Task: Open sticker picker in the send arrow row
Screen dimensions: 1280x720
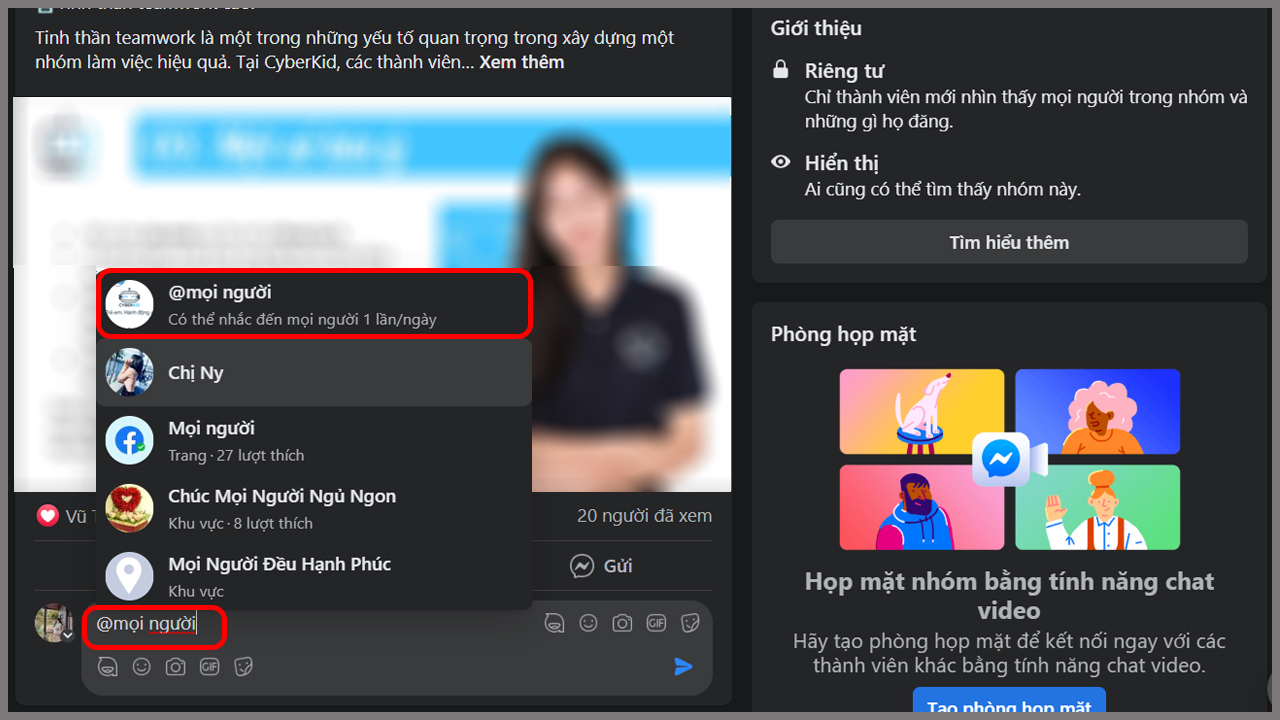Action: pyautogui.click(x=243, y=666)
